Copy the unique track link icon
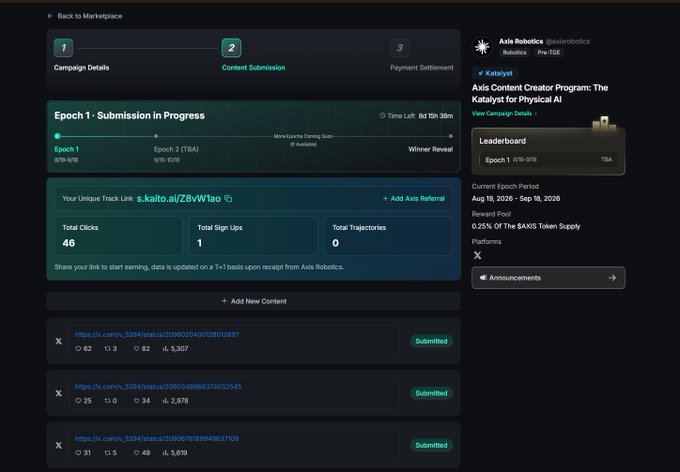This screenshot has width=680, height=472. click(228, 199)
